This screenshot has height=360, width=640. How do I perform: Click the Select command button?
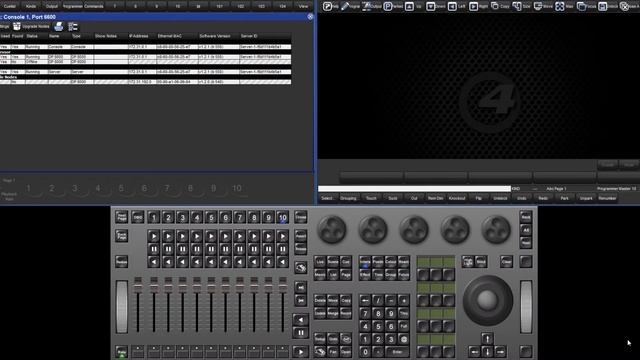(x=327, y=198)
